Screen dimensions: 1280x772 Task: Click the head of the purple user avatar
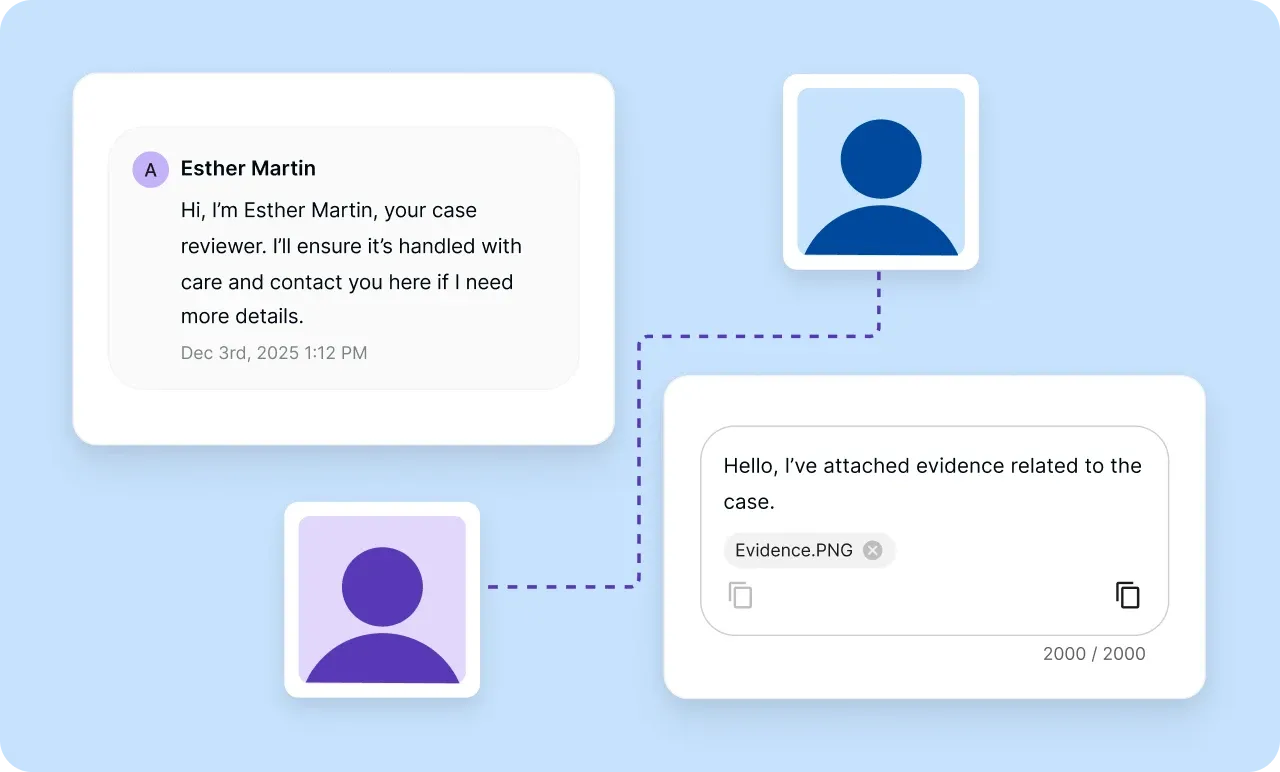coord(382,586)
